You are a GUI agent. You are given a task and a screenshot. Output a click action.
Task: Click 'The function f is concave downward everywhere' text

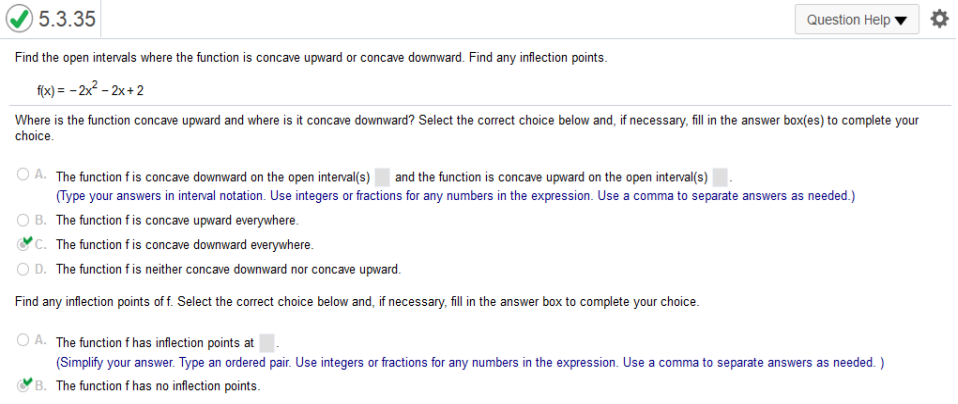coord(185,244)
